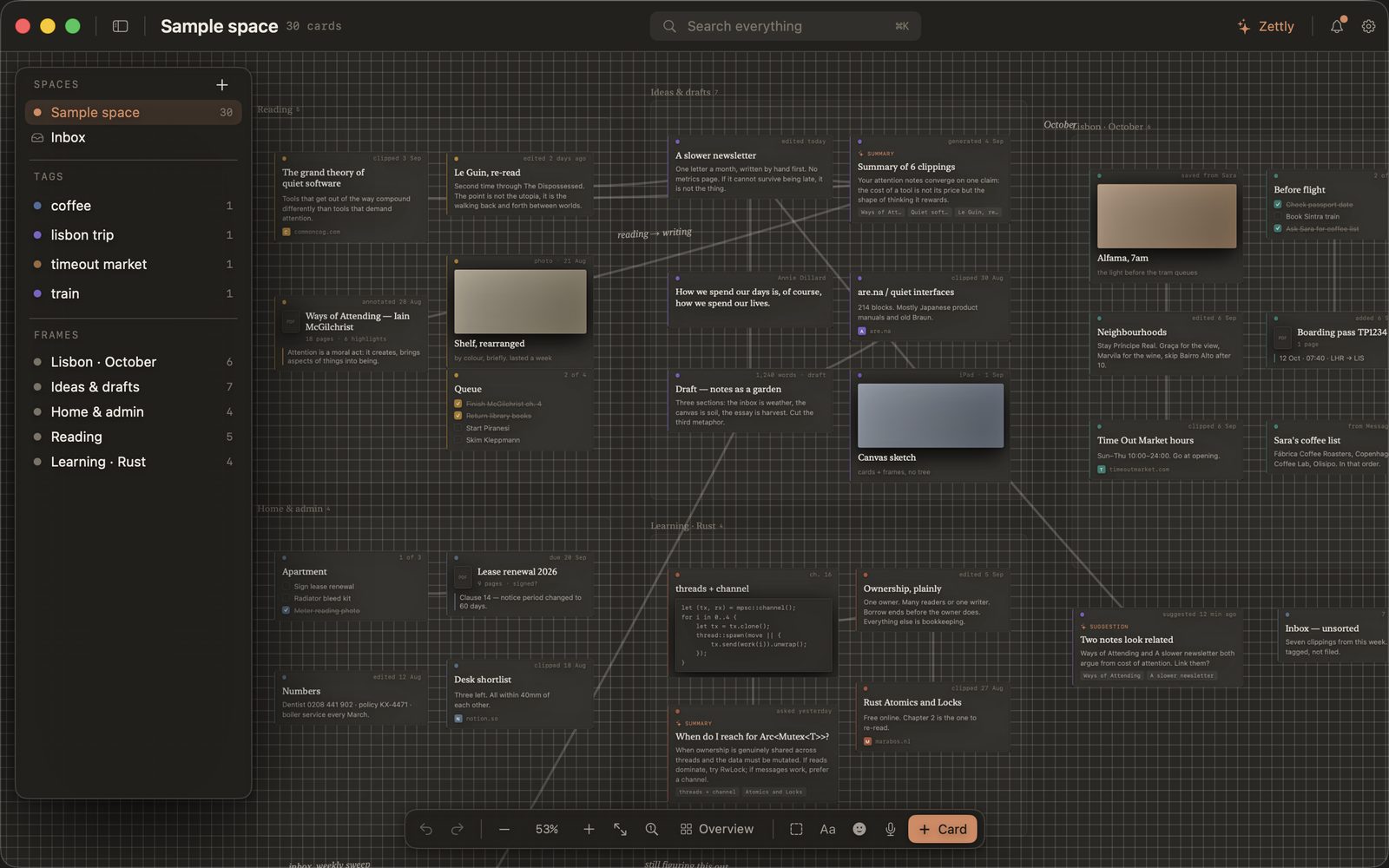Image resolution: width=1389 pixels, height=868 pixels.
Task: Check 'Sign lease renewal' in Apartment card
Action: (x=286, y=587)
